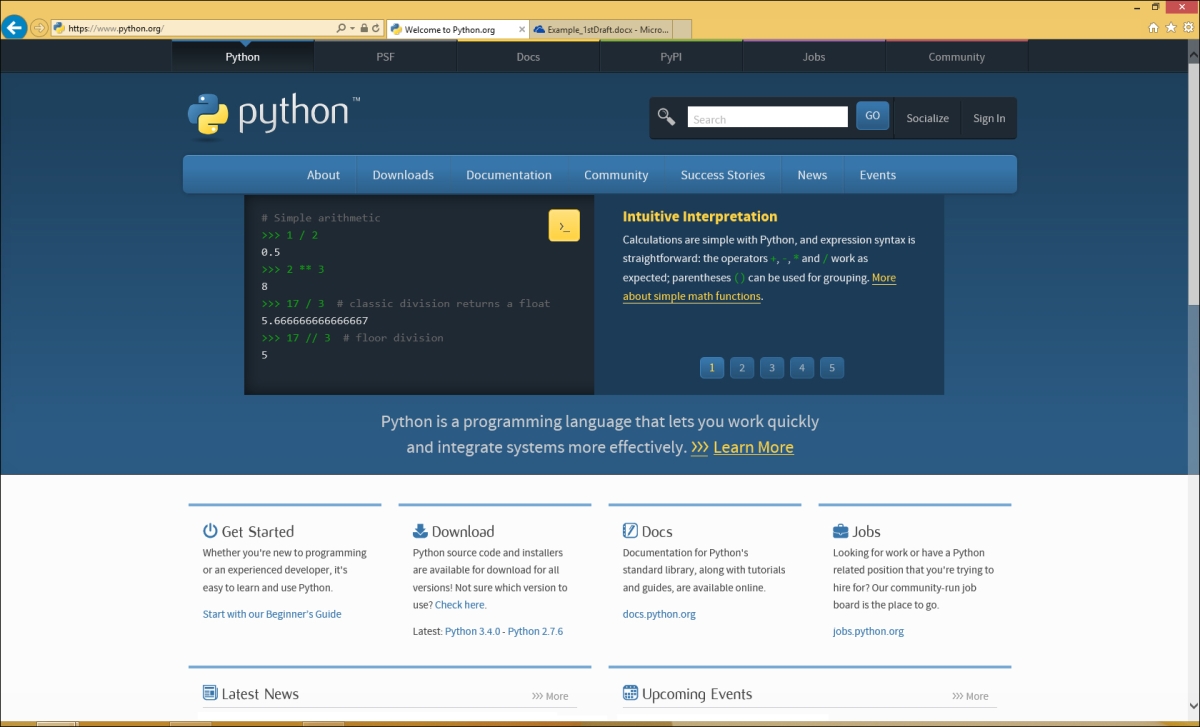Open the Events navigation menu
1200x727 pixels.
(x=878, y=175)
